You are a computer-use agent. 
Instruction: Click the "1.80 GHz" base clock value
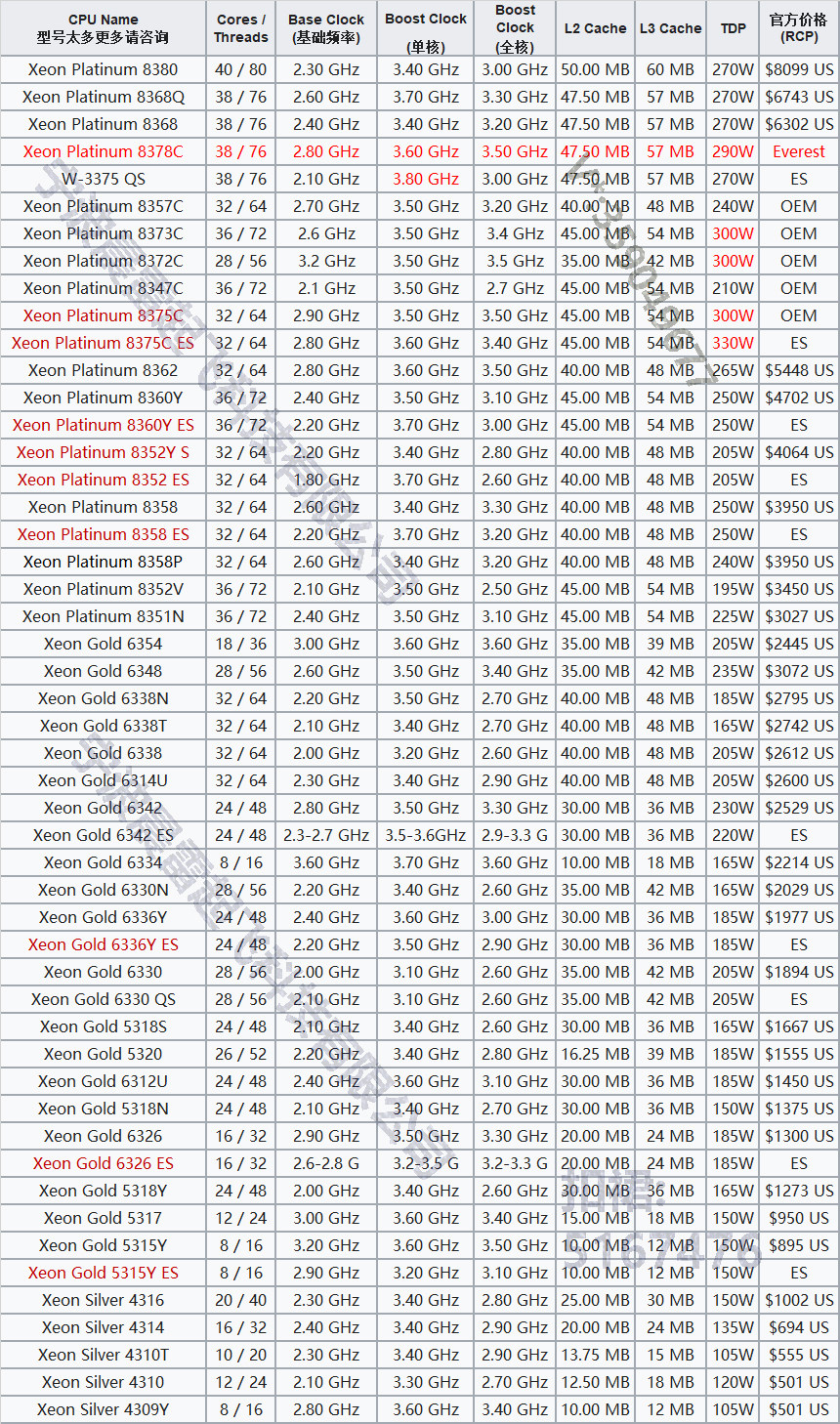(x=326, y=480)
